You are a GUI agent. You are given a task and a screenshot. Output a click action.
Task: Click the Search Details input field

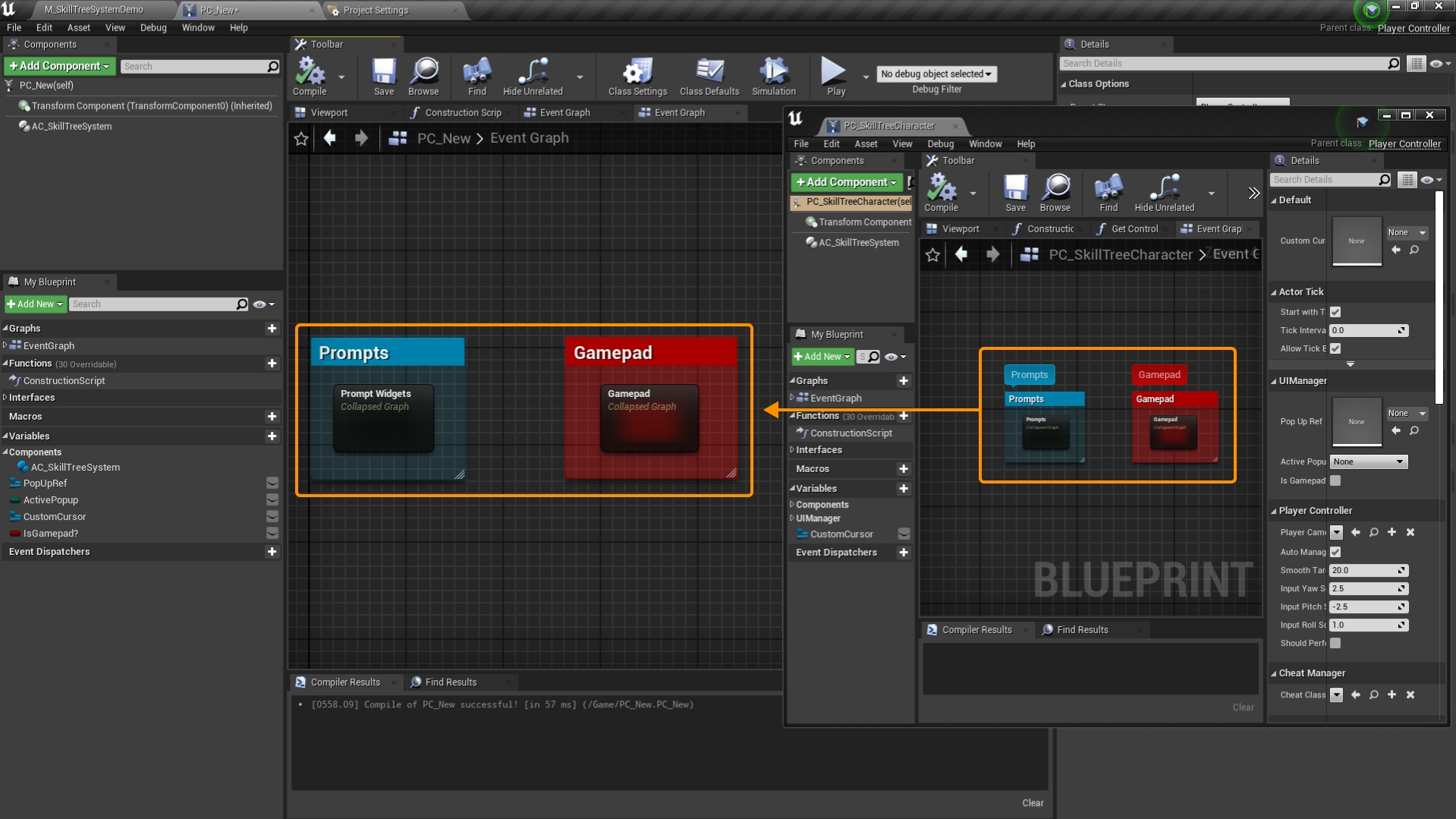pyautogui.click(x=1223, y=64)
